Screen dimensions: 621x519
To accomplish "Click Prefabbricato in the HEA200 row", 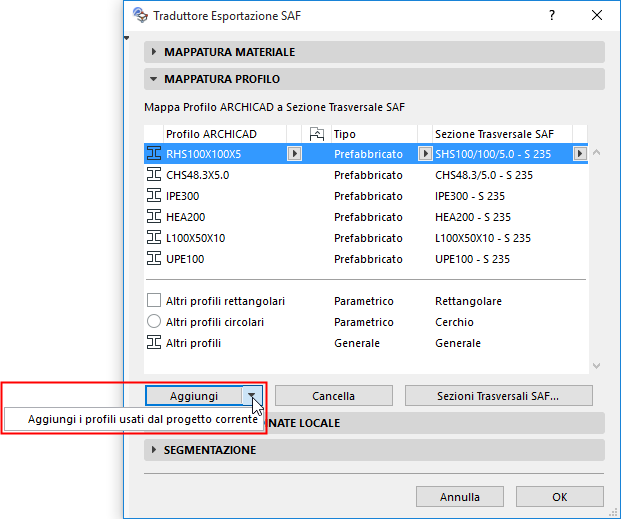I will (x=368, y=217).
